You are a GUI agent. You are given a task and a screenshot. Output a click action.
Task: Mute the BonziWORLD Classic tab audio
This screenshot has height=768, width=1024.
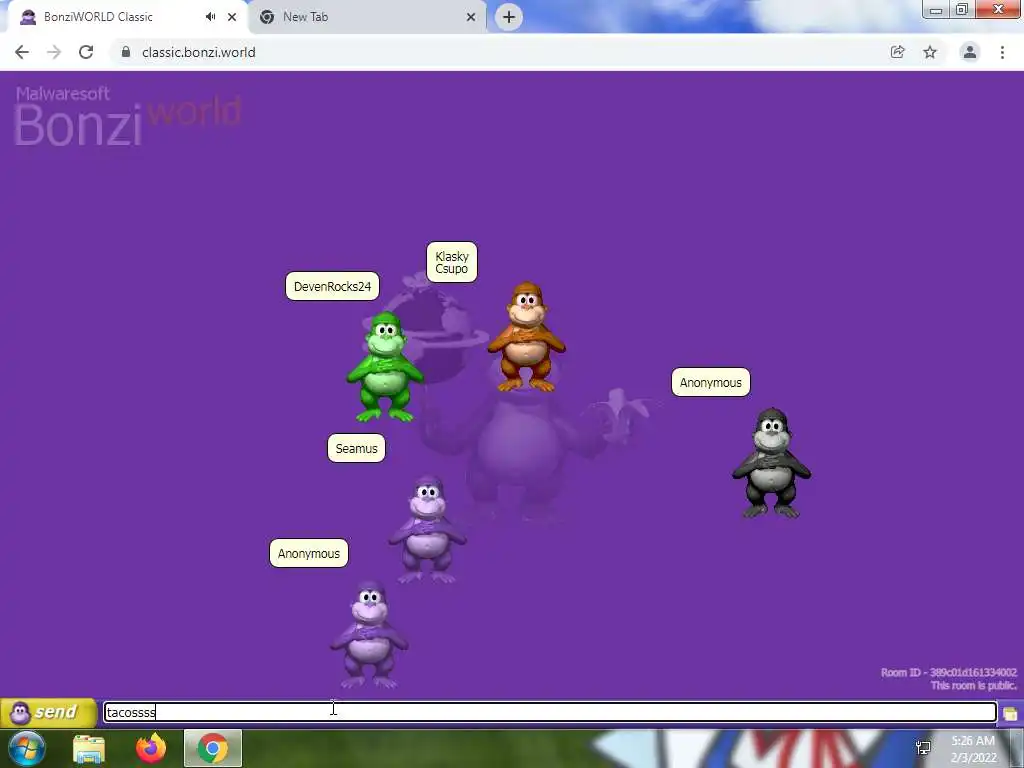click(210, 17)
